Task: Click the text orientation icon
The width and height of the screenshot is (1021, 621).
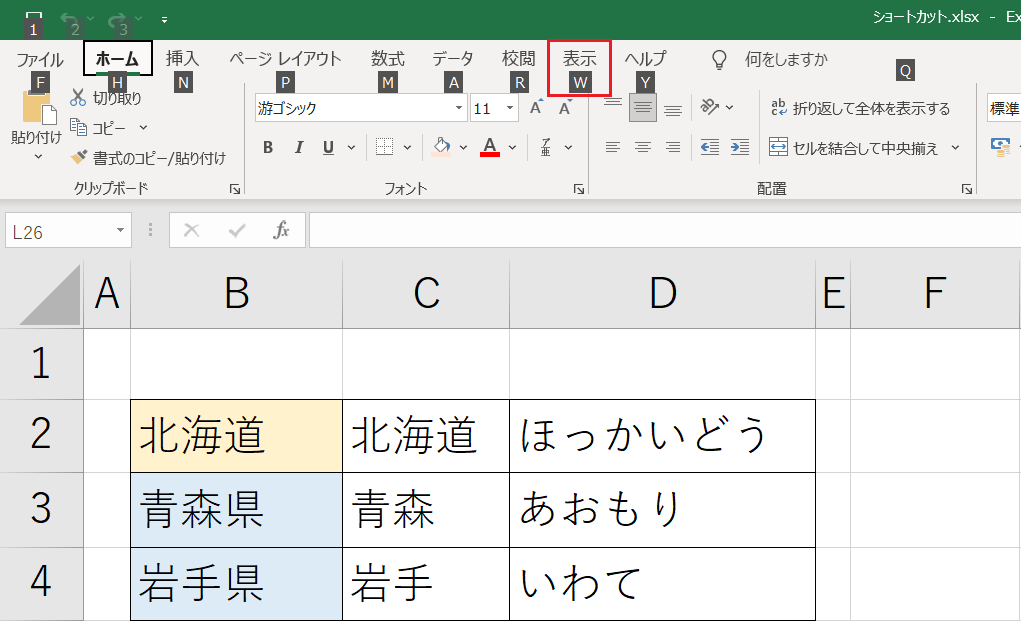Action: point(710,107)
